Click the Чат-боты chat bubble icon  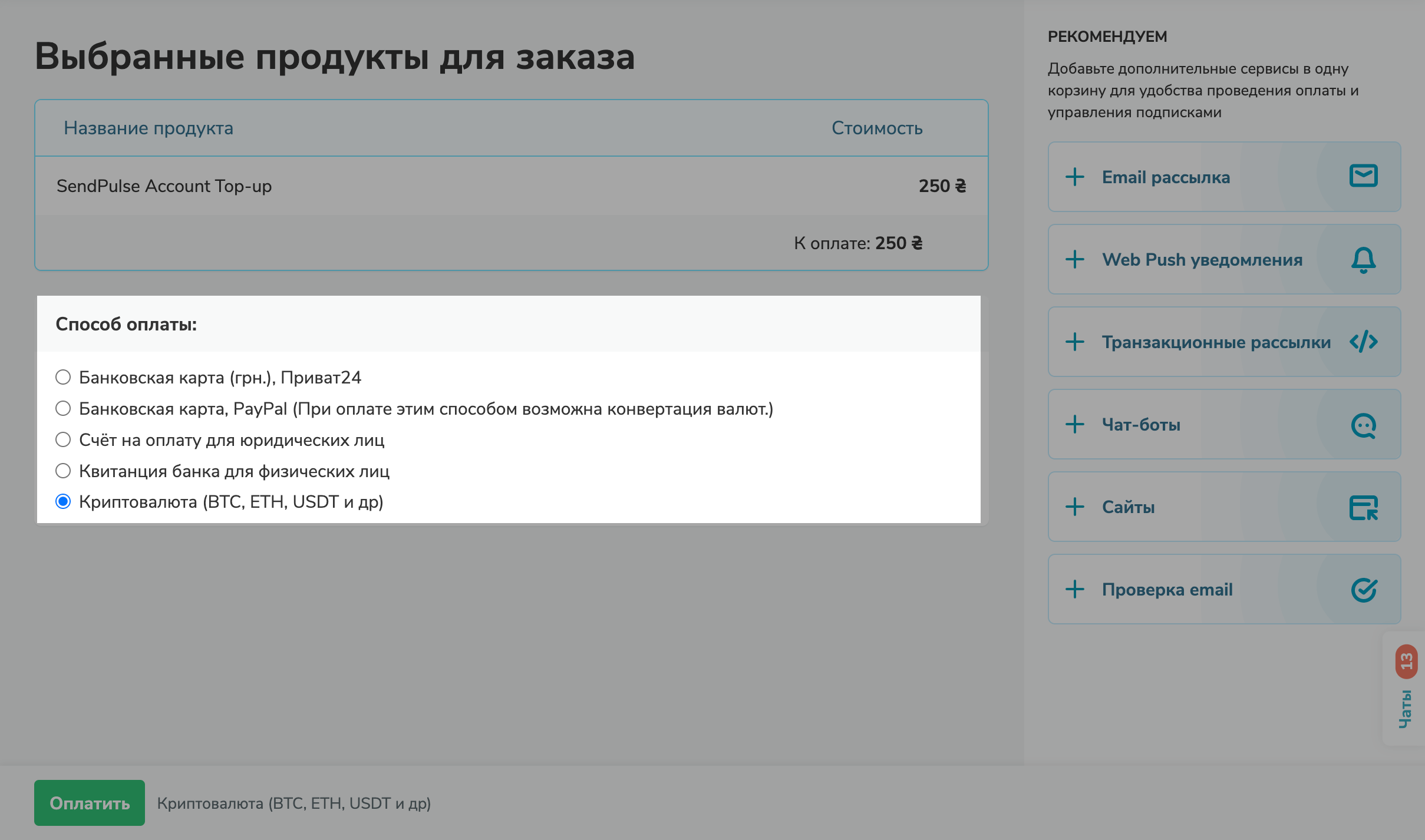click(x=1364, y=424)
